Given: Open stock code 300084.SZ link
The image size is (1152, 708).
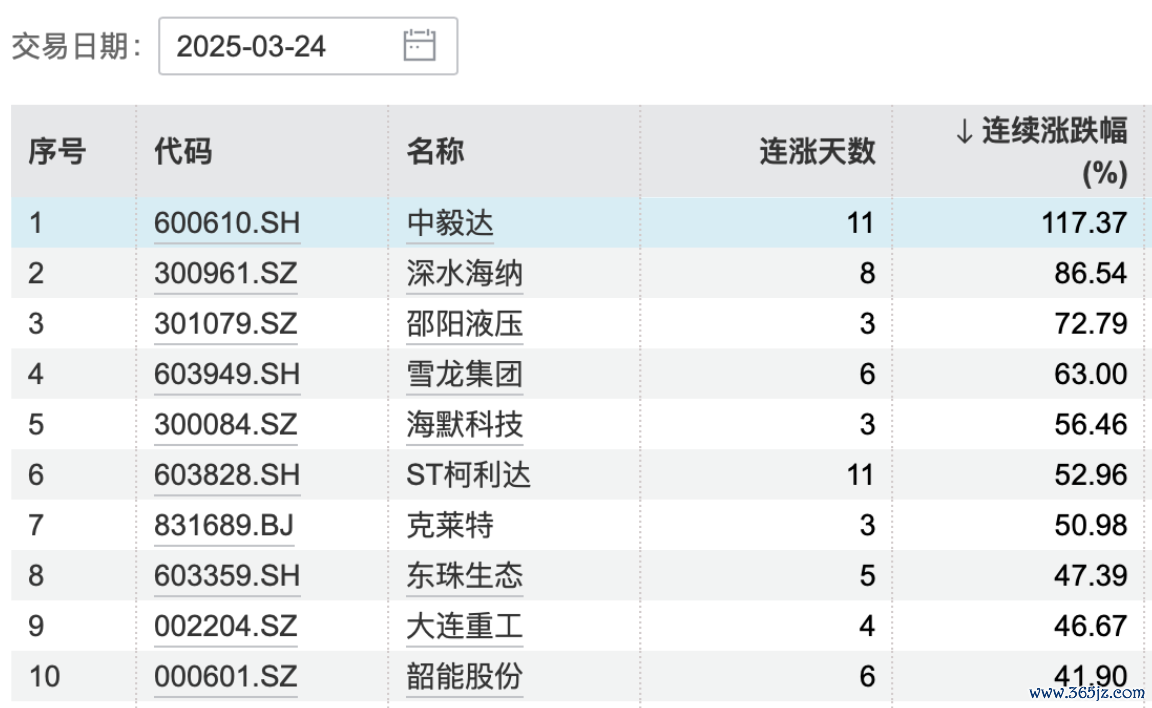Looking at the screenshot, I should (x=226, y=425).
